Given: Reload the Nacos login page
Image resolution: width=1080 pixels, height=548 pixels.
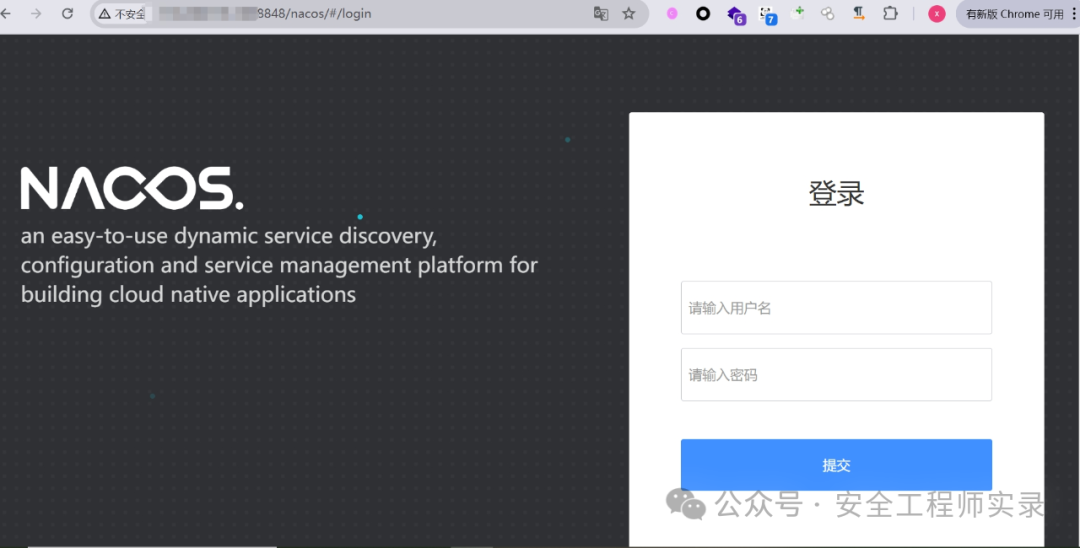Looking at the screenshot, I should tap(68, 14).
